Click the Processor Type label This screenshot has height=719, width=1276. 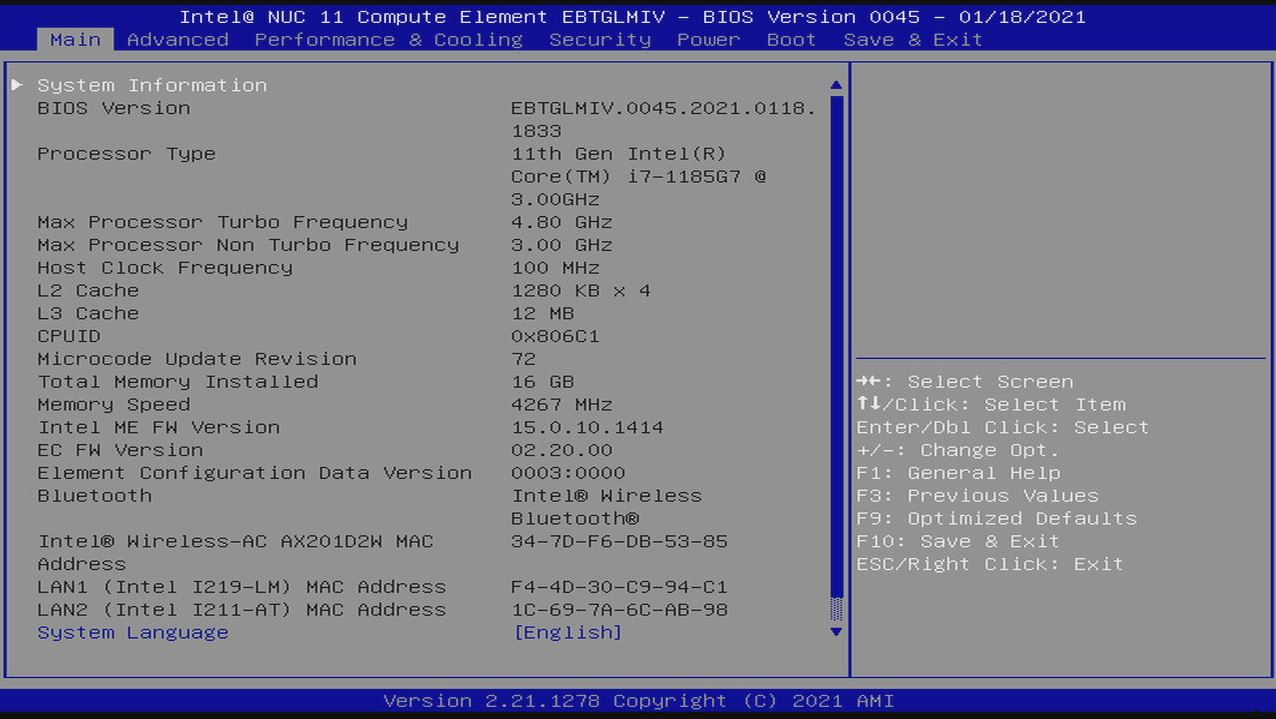[x=126, y=154]
